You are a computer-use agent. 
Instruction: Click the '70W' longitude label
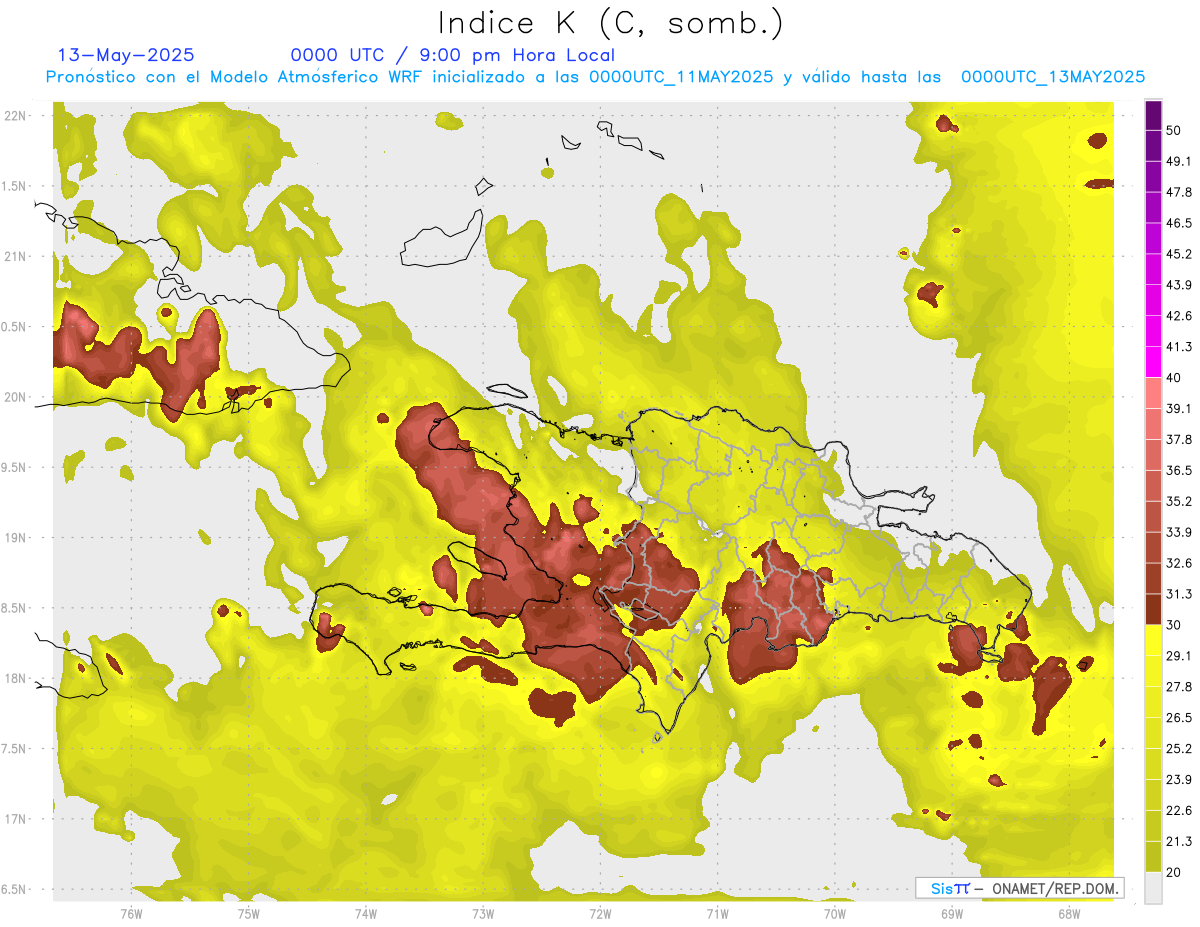[x=835, y=913]
